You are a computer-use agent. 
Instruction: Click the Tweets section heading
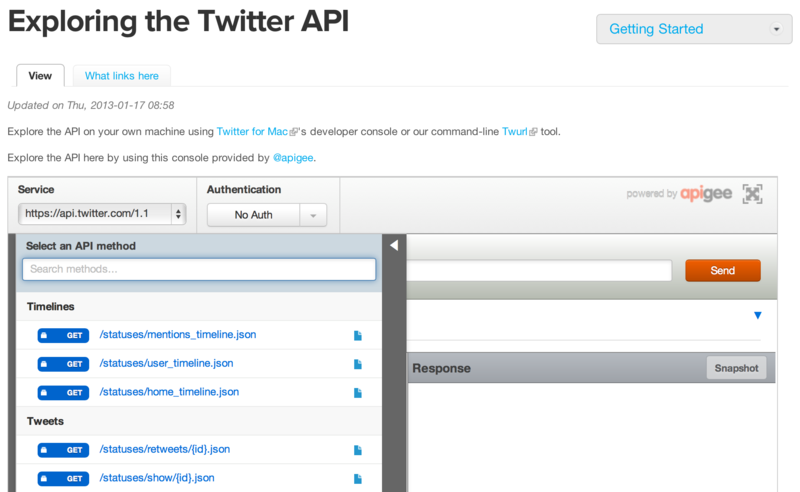[x=45, y=422]
